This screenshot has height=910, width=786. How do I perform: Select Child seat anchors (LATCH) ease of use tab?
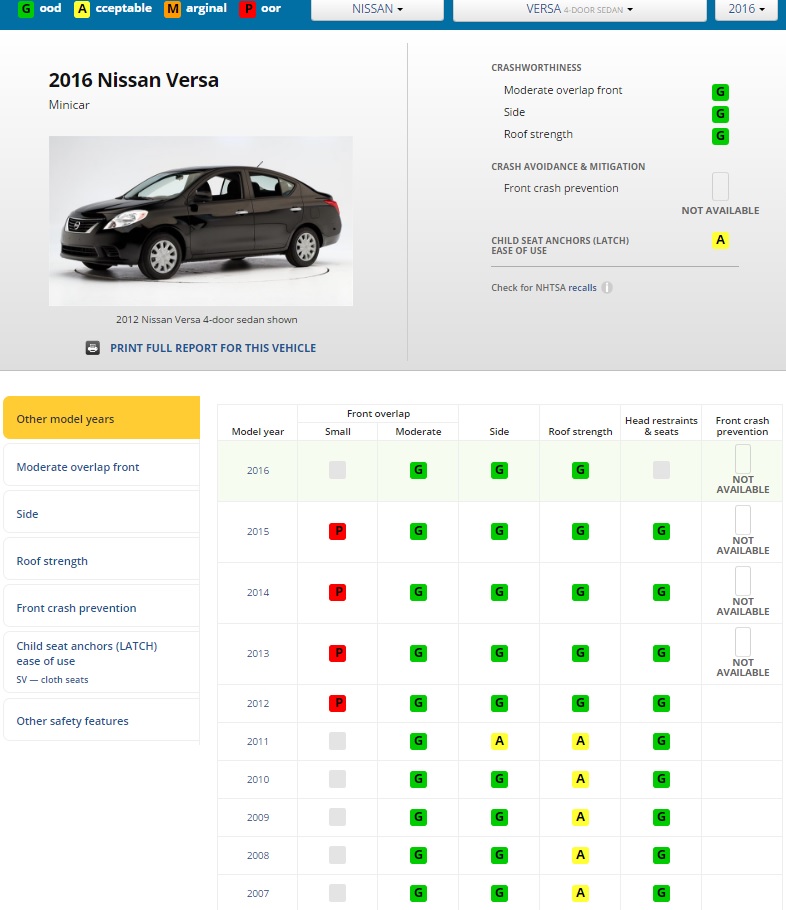(102, 662)
